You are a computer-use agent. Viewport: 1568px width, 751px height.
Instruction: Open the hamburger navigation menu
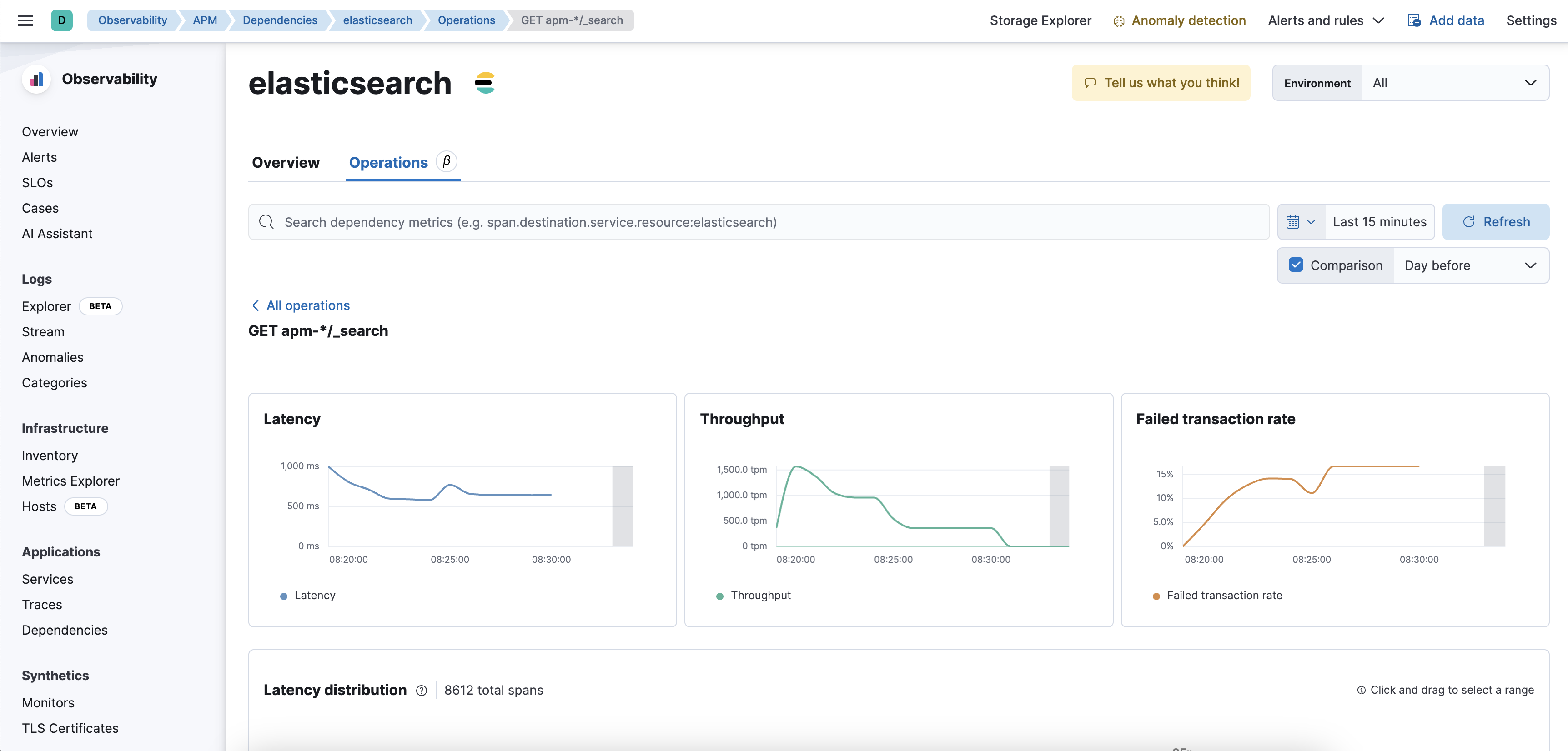(25, 21)
